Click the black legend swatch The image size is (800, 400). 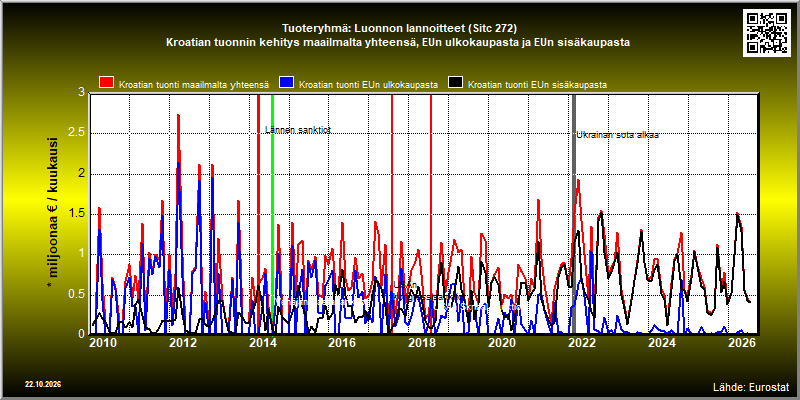coord(456,83)
